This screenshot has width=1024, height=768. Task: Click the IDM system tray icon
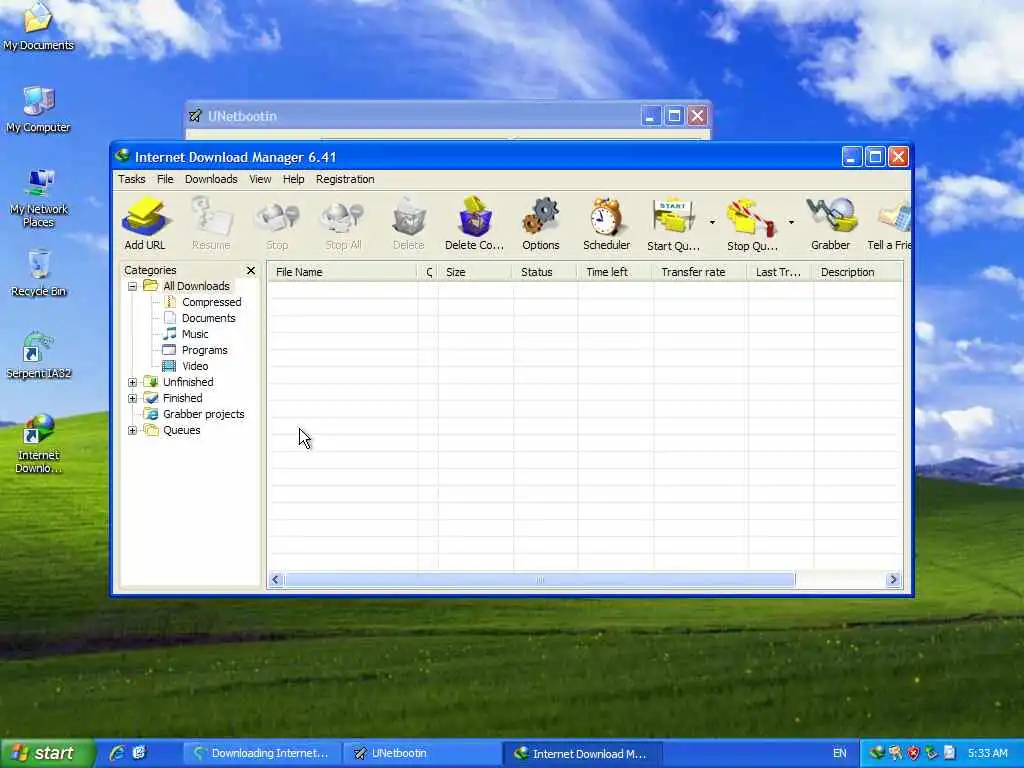876,753
